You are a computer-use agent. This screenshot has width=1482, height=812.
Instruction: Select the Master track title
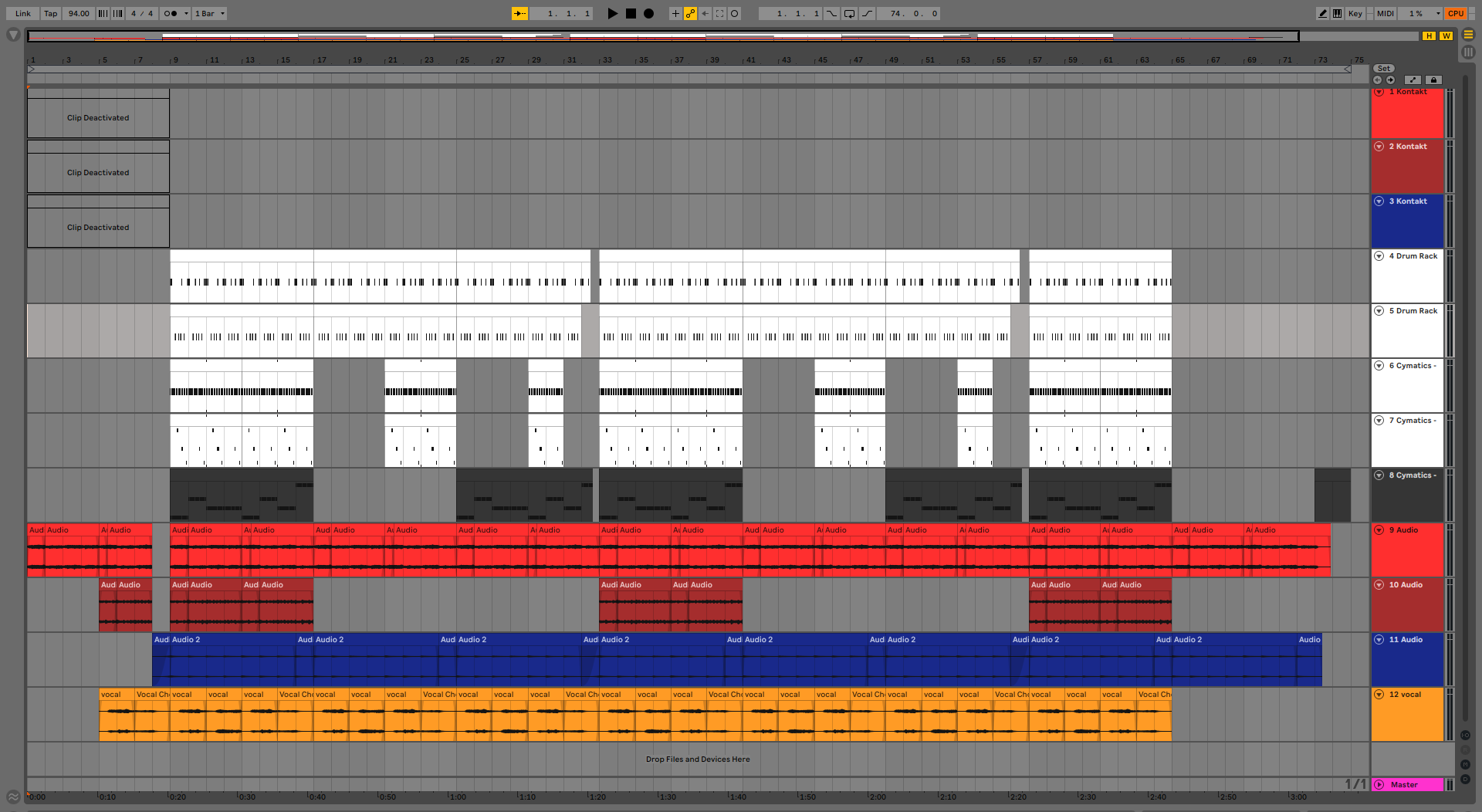[1404, 785]
